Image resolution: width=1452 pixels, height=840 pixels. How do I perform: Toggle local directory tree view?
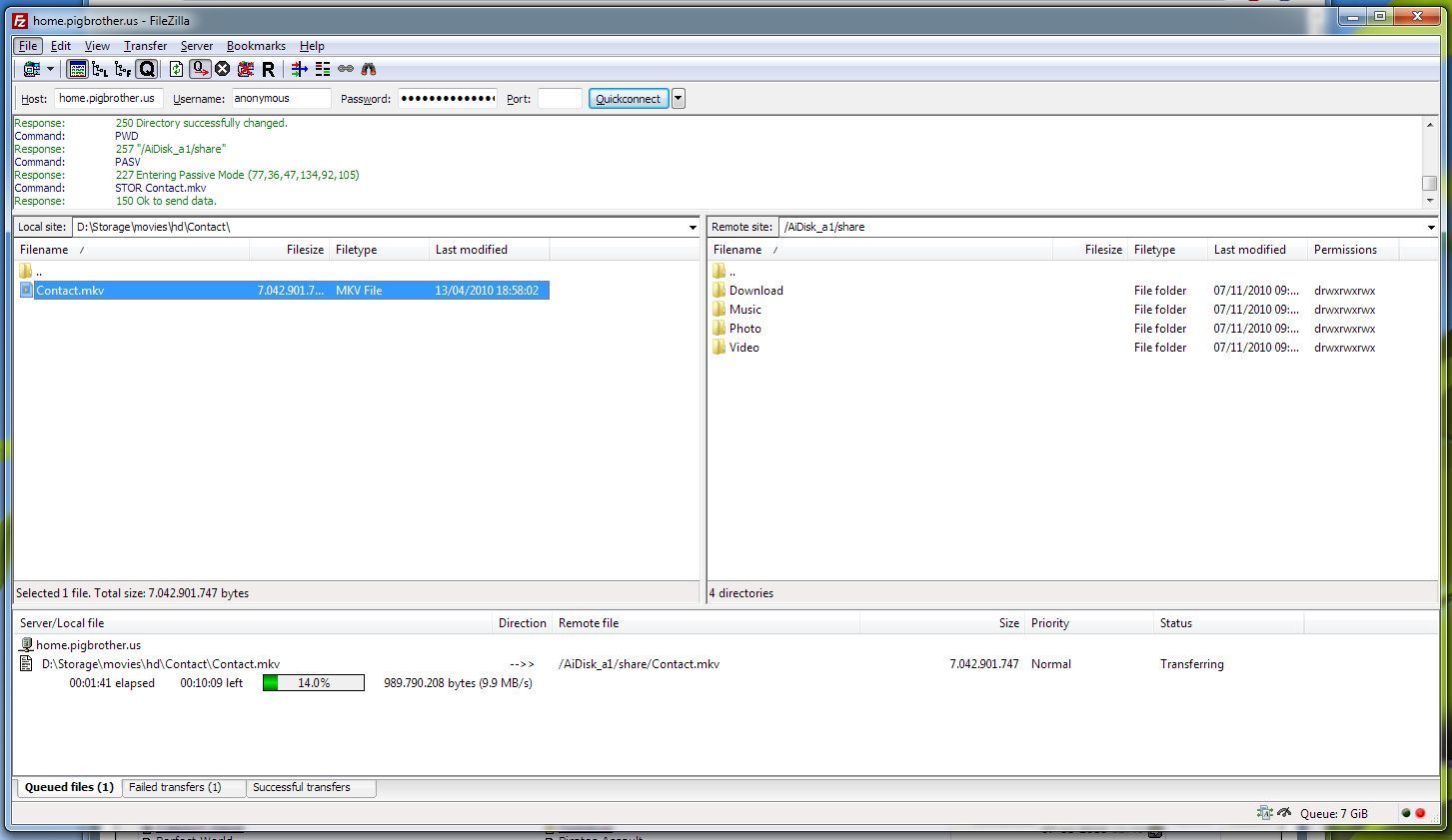(100, 69)
